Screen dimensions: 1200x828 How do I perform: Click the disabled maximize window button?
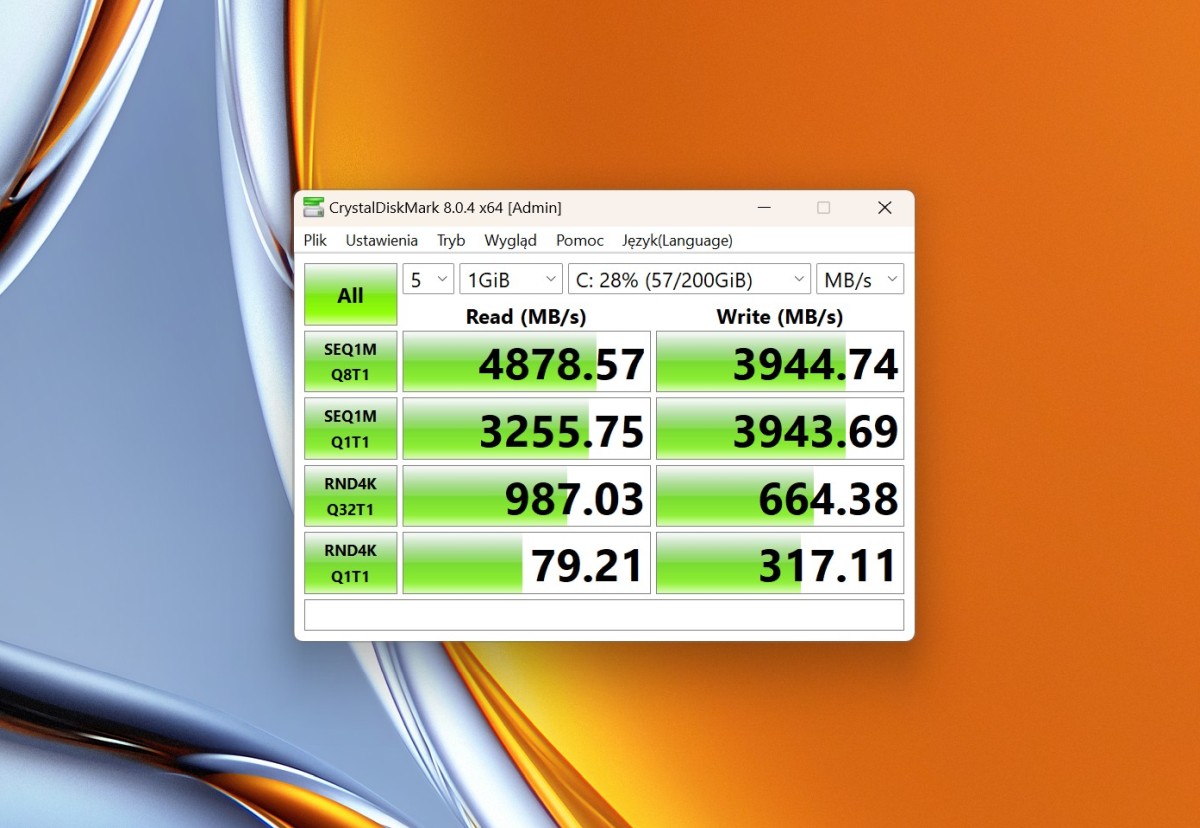823,208
